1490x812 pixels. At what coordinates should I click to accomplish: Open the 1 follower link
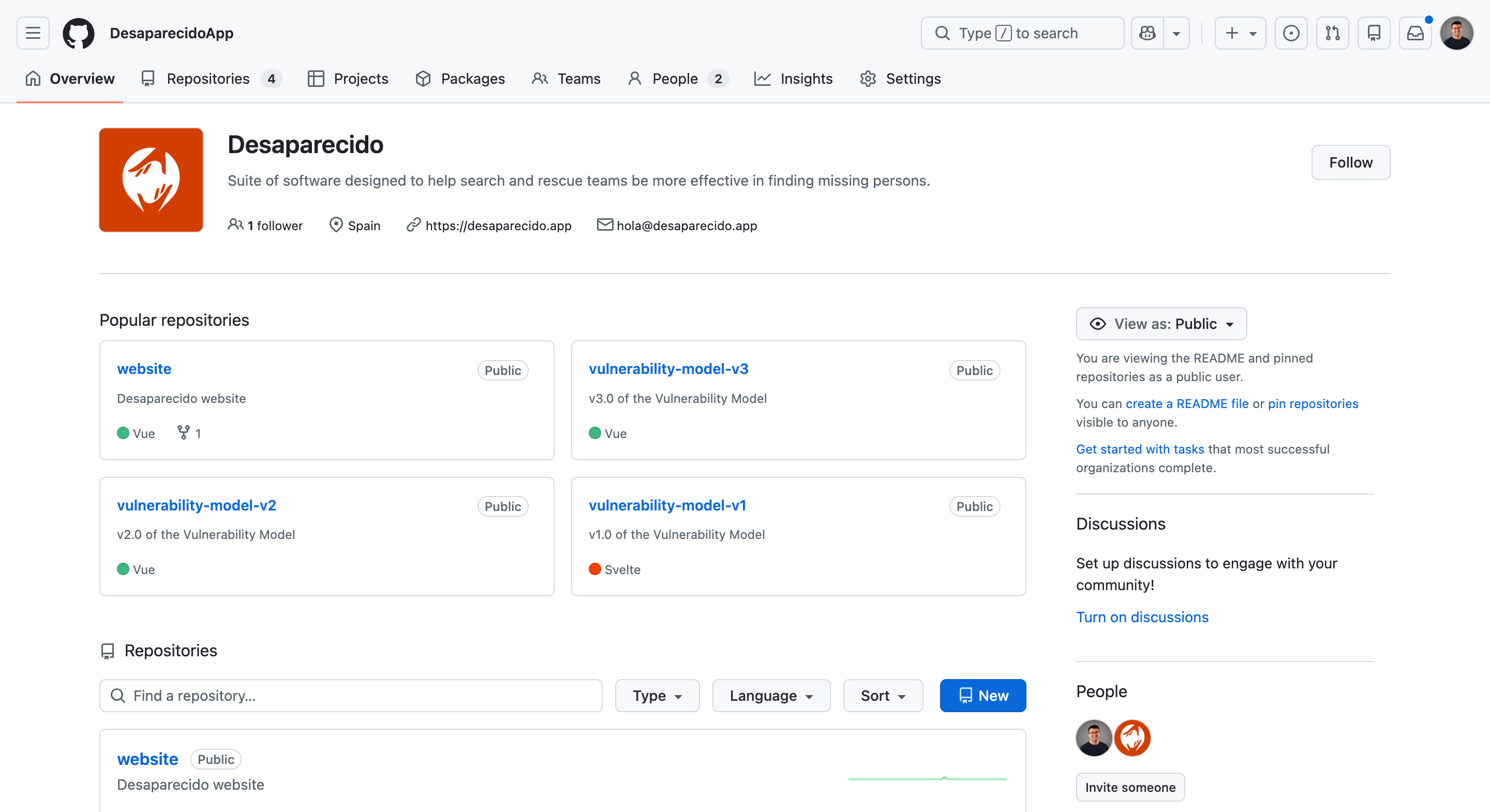pos(265,225)
